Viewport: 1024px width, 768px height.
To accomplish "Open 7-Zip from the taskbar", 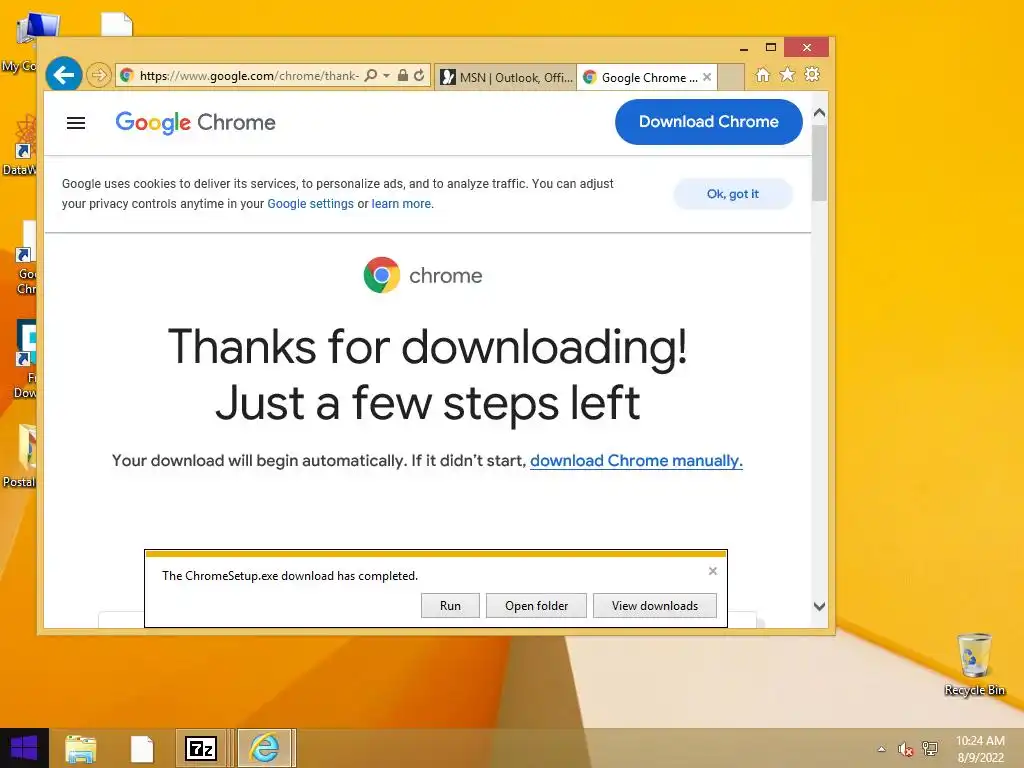I will click(x=201, y=748).
